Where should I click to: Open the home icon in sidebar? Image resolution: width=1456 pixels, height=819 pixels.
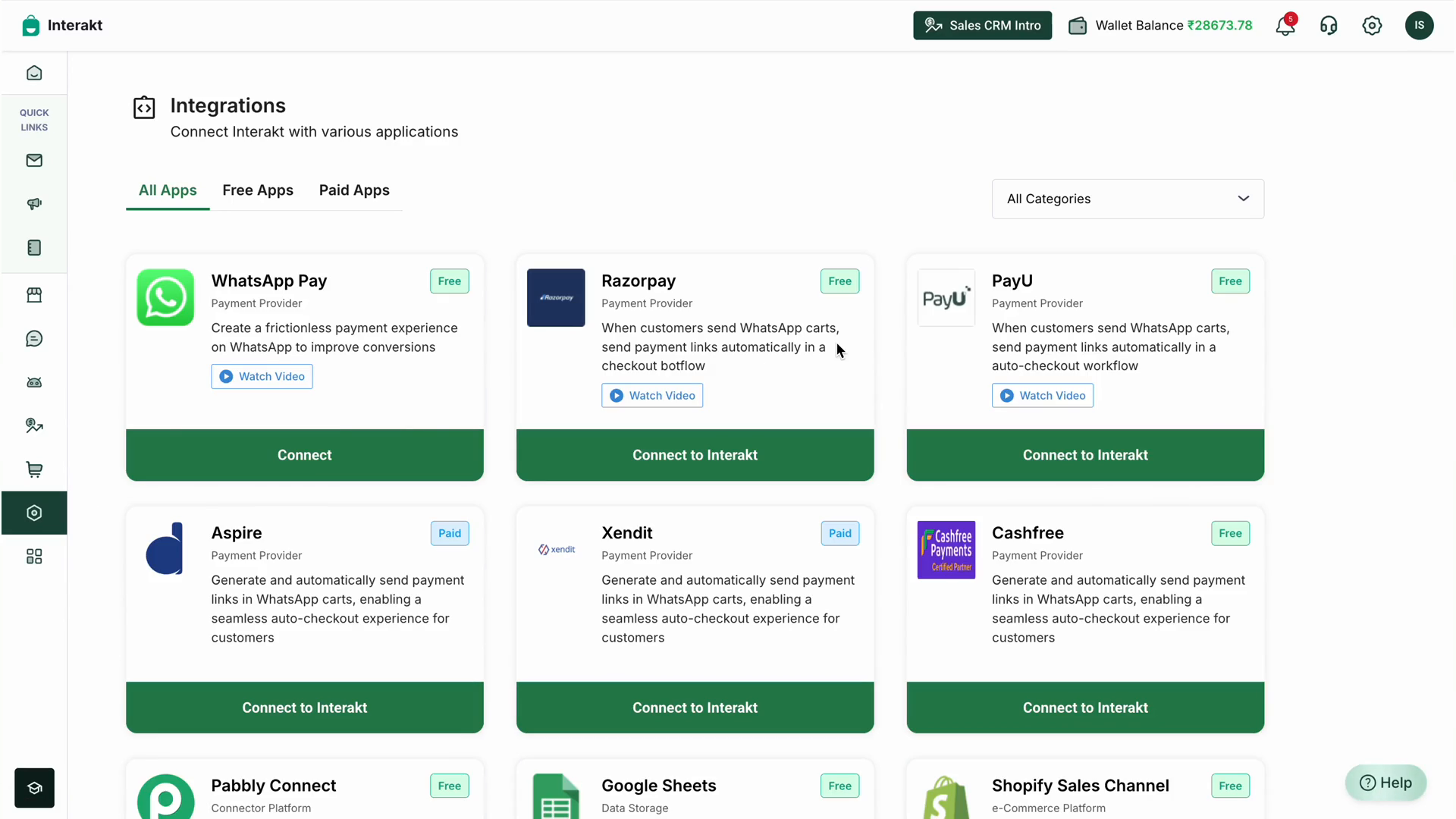[34, 73]
